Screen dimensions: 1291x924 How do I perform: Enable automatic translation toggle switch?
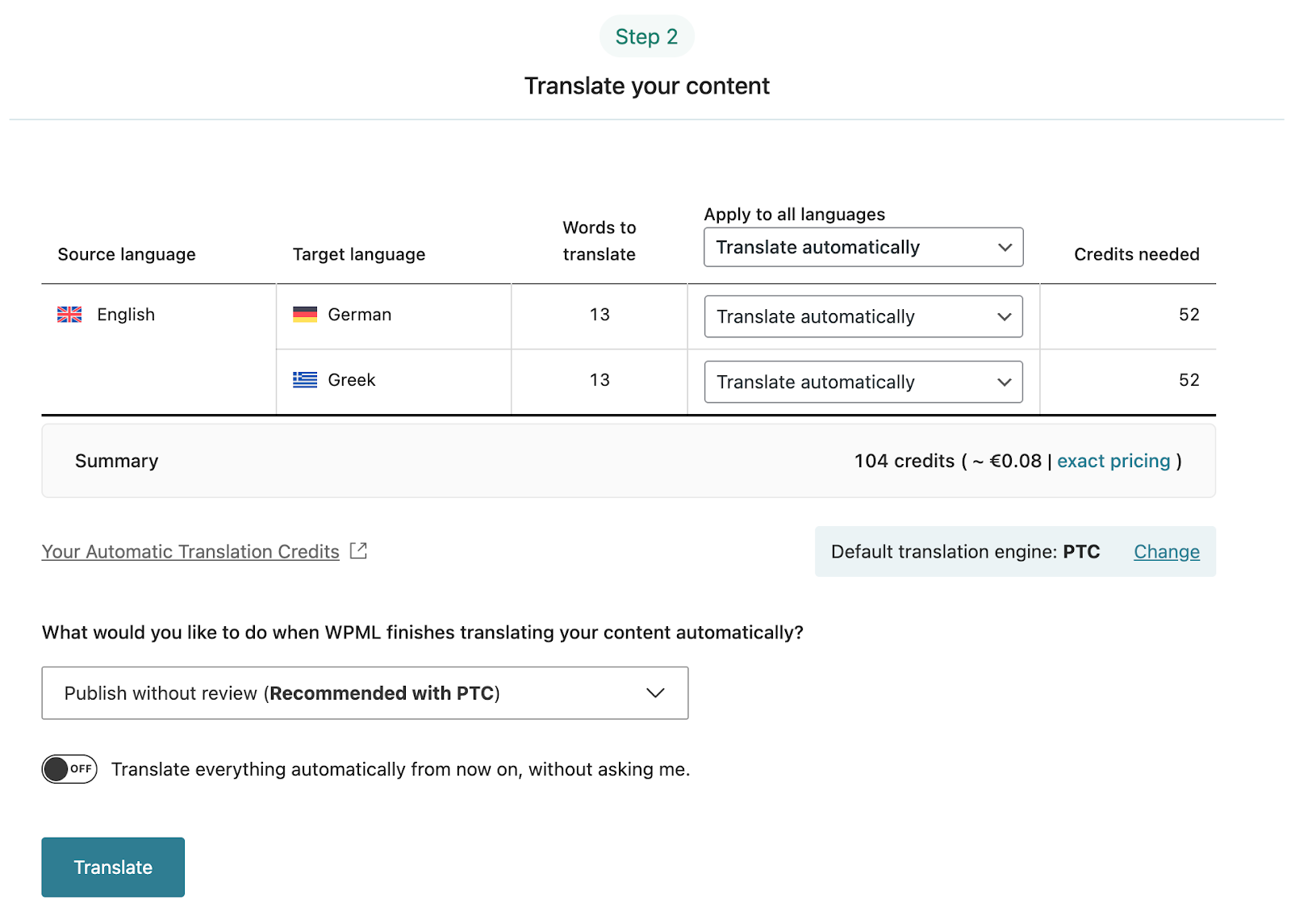pos(69,769)
